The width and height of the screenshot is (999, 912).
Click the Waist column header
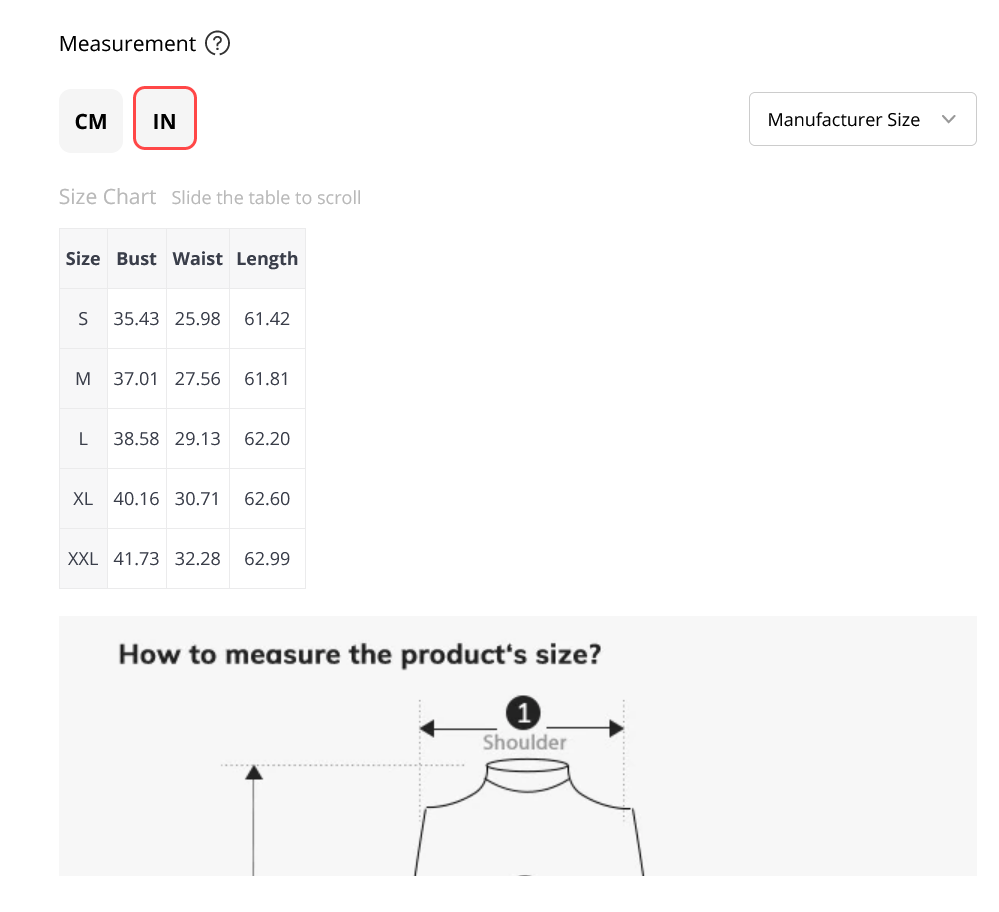[198, 259]
